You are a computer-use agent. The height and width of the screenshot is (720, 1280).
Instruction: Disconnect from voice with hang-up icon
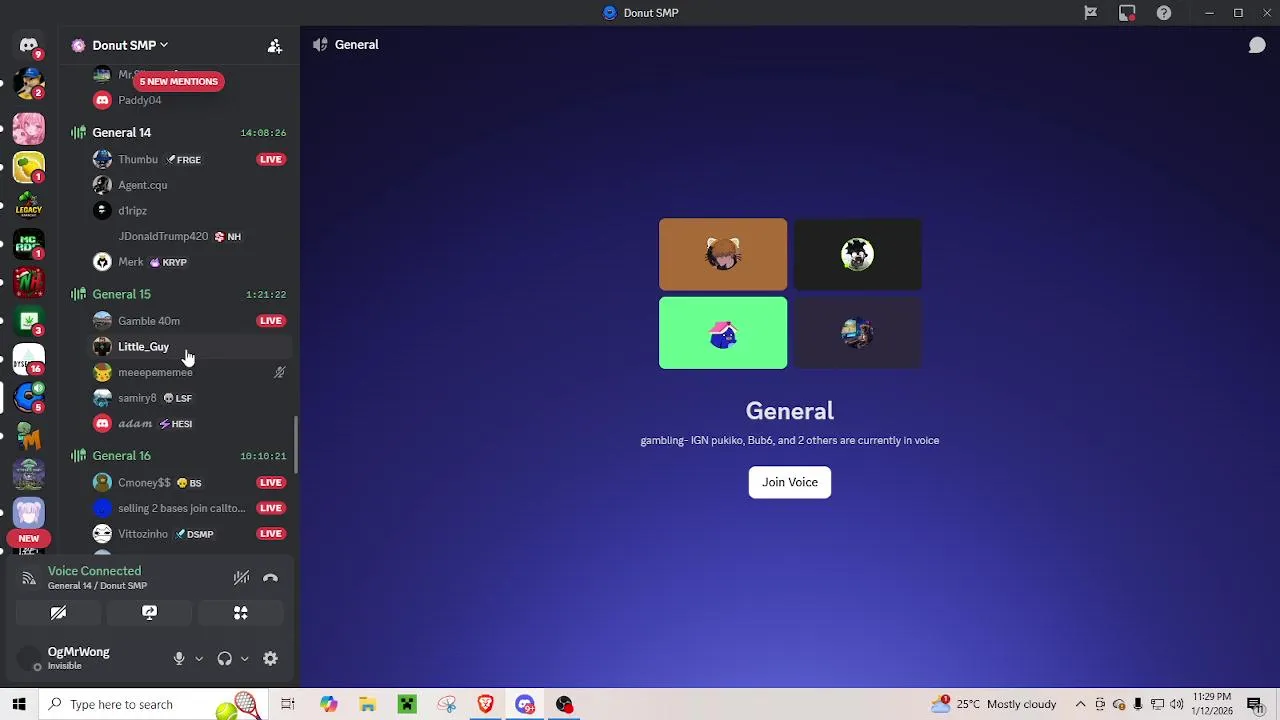[270, 578]
